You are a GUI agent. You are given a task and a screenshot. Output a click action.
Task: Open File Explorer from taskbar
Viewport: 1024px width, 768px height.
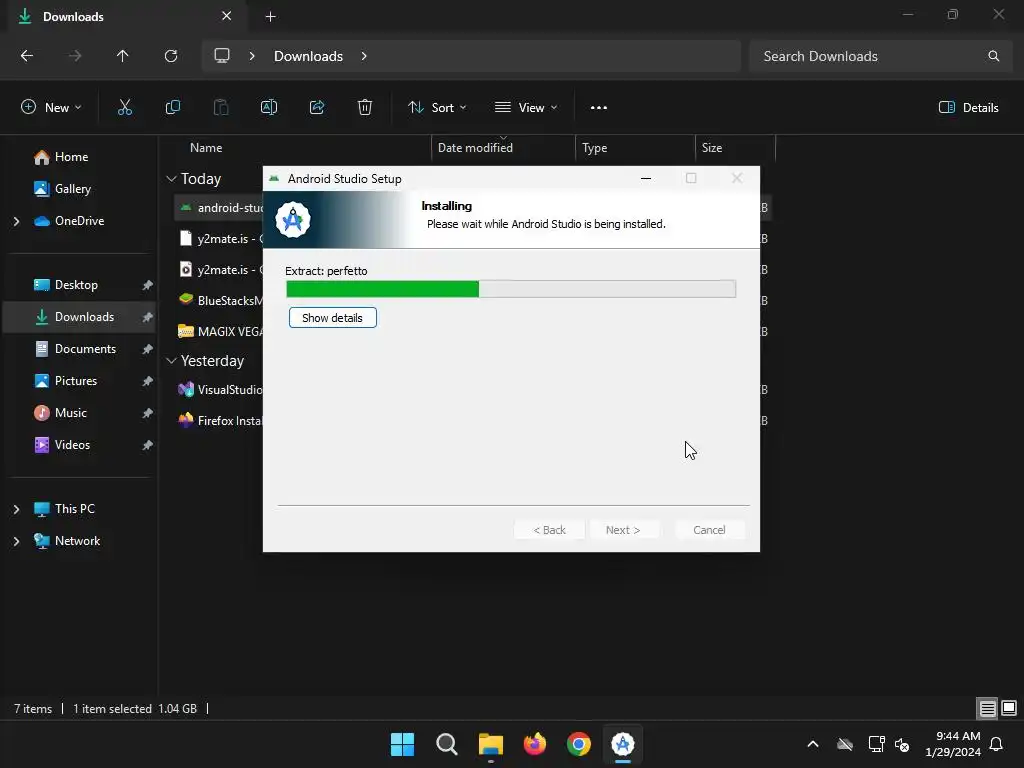tap(490, 744)
